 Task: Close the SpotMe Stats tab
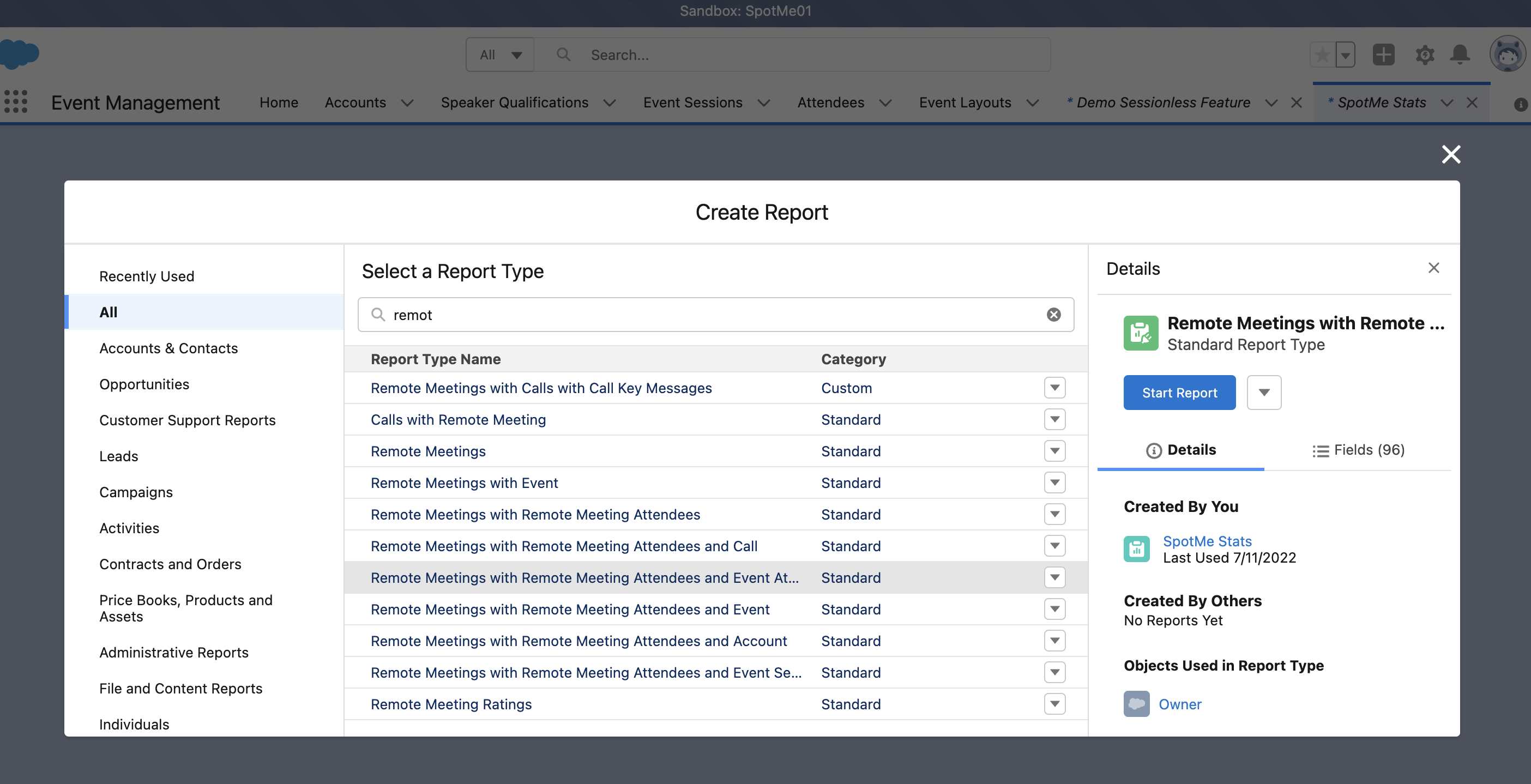coord(1472,103)
